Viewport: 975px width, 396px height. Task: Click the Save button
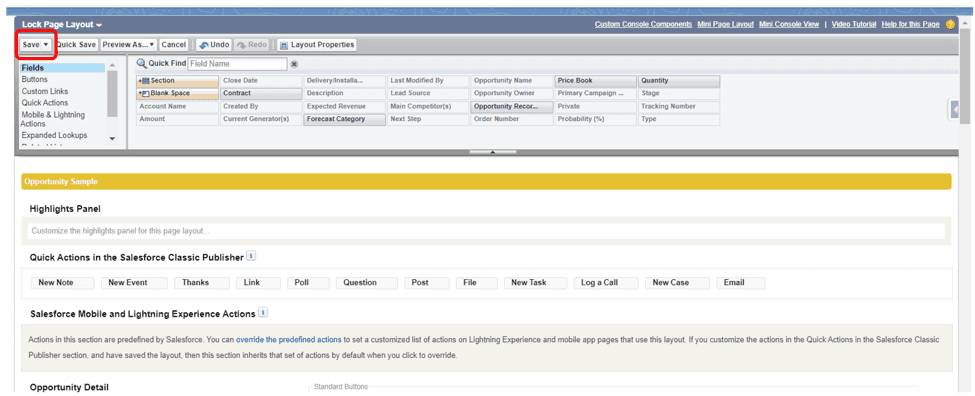(x=30, y=45)
